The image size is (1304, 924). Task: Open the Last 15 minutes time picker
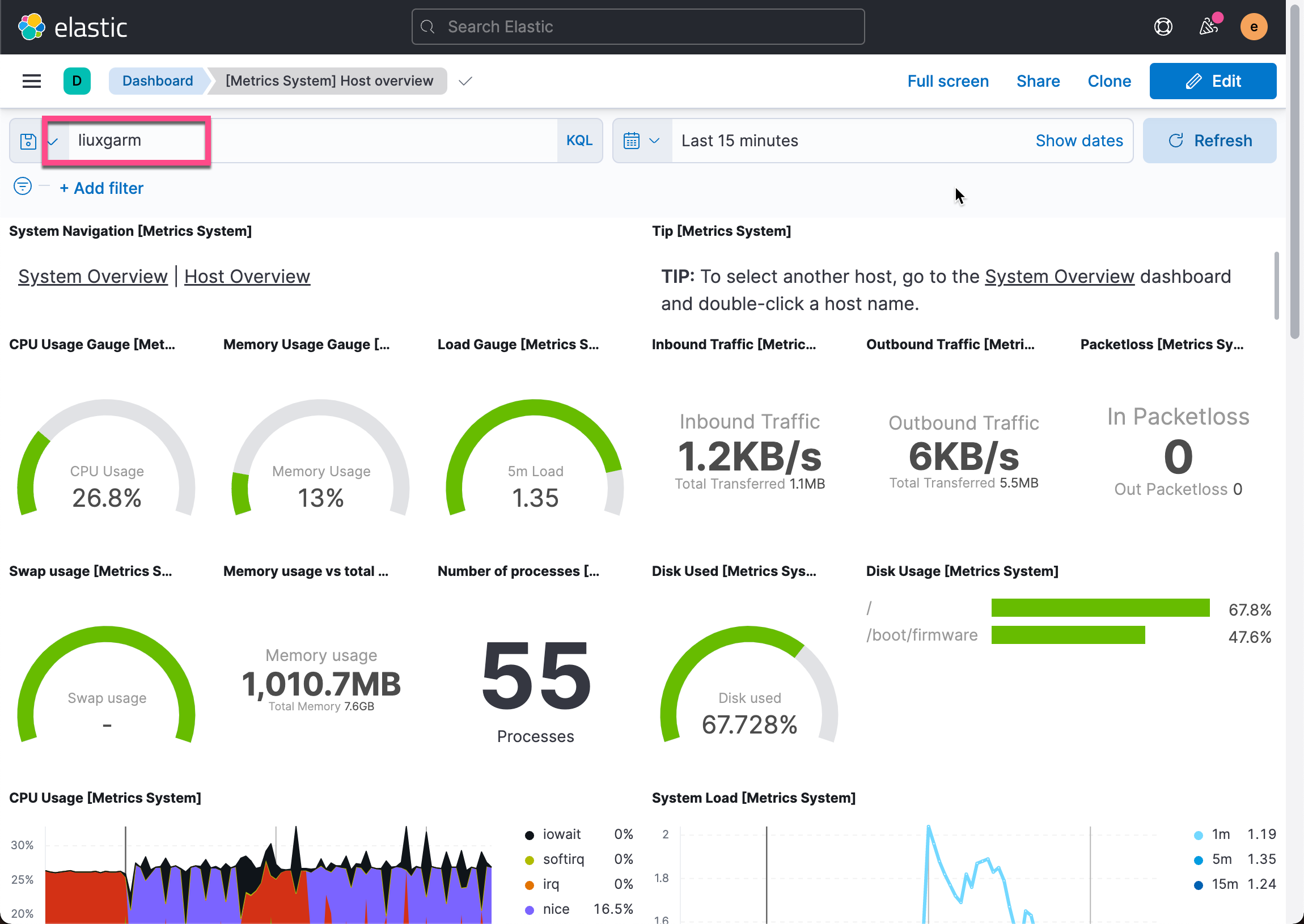coord(740,141)
